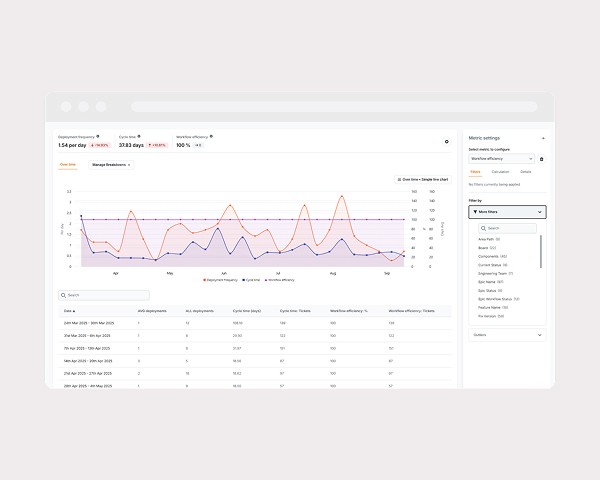
Task: Click the browser address bar
Action: 334,107
